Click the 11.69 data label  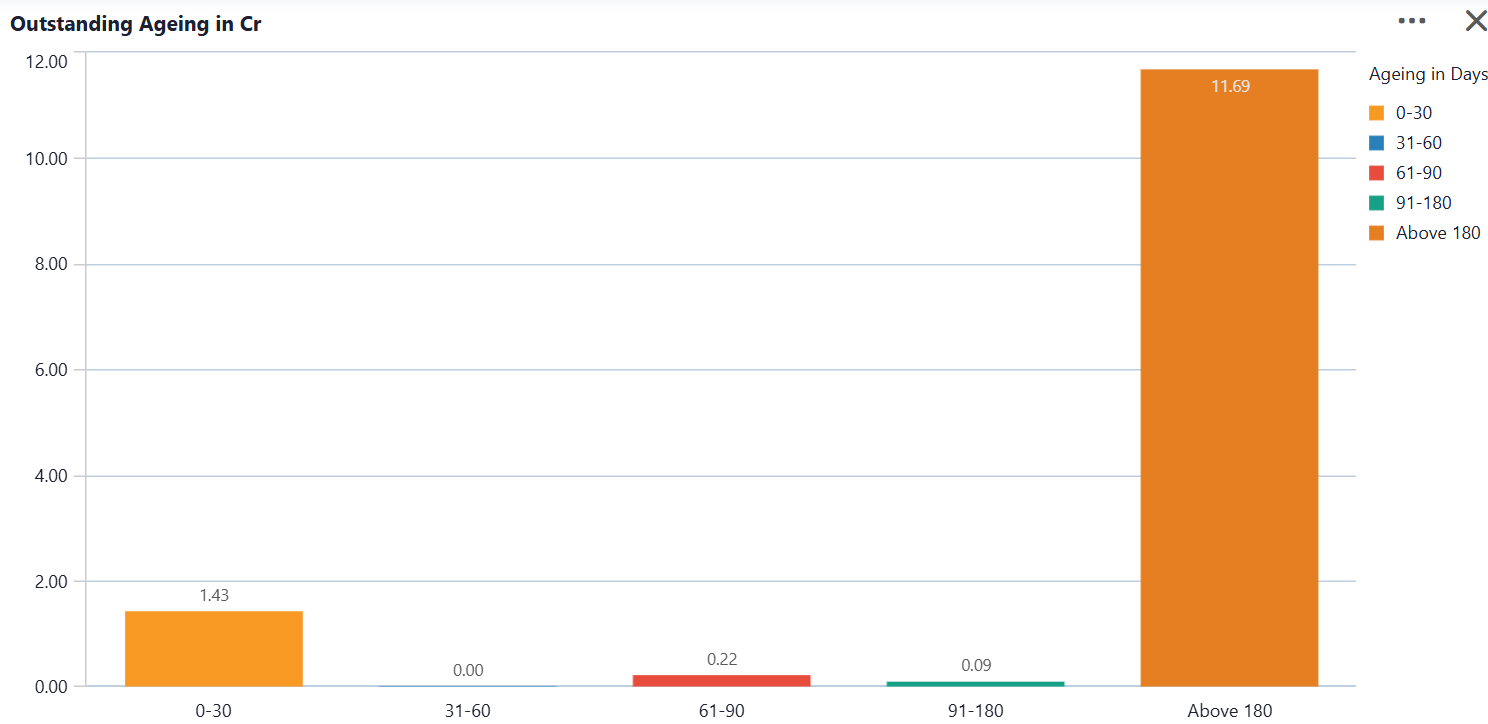point(1230,86)
